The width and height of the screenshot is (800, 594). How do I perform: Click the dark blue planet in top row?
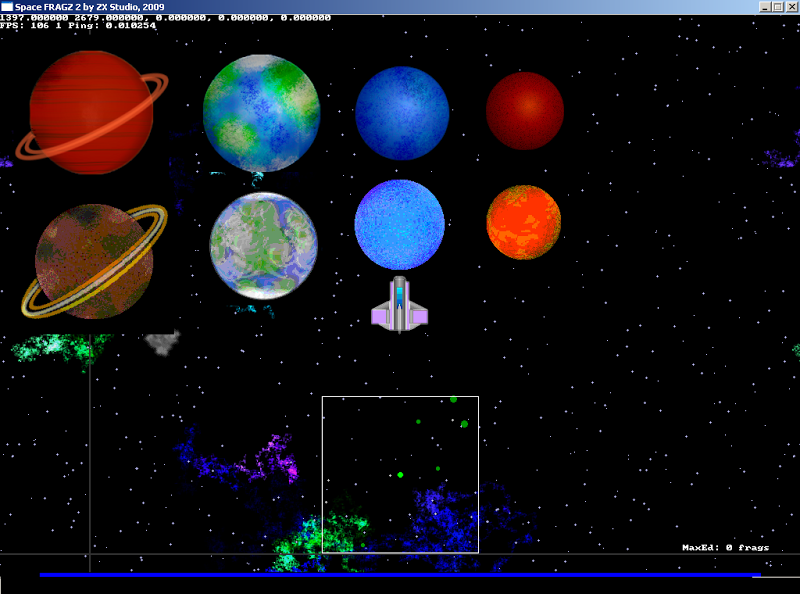[x=402, y=113]
